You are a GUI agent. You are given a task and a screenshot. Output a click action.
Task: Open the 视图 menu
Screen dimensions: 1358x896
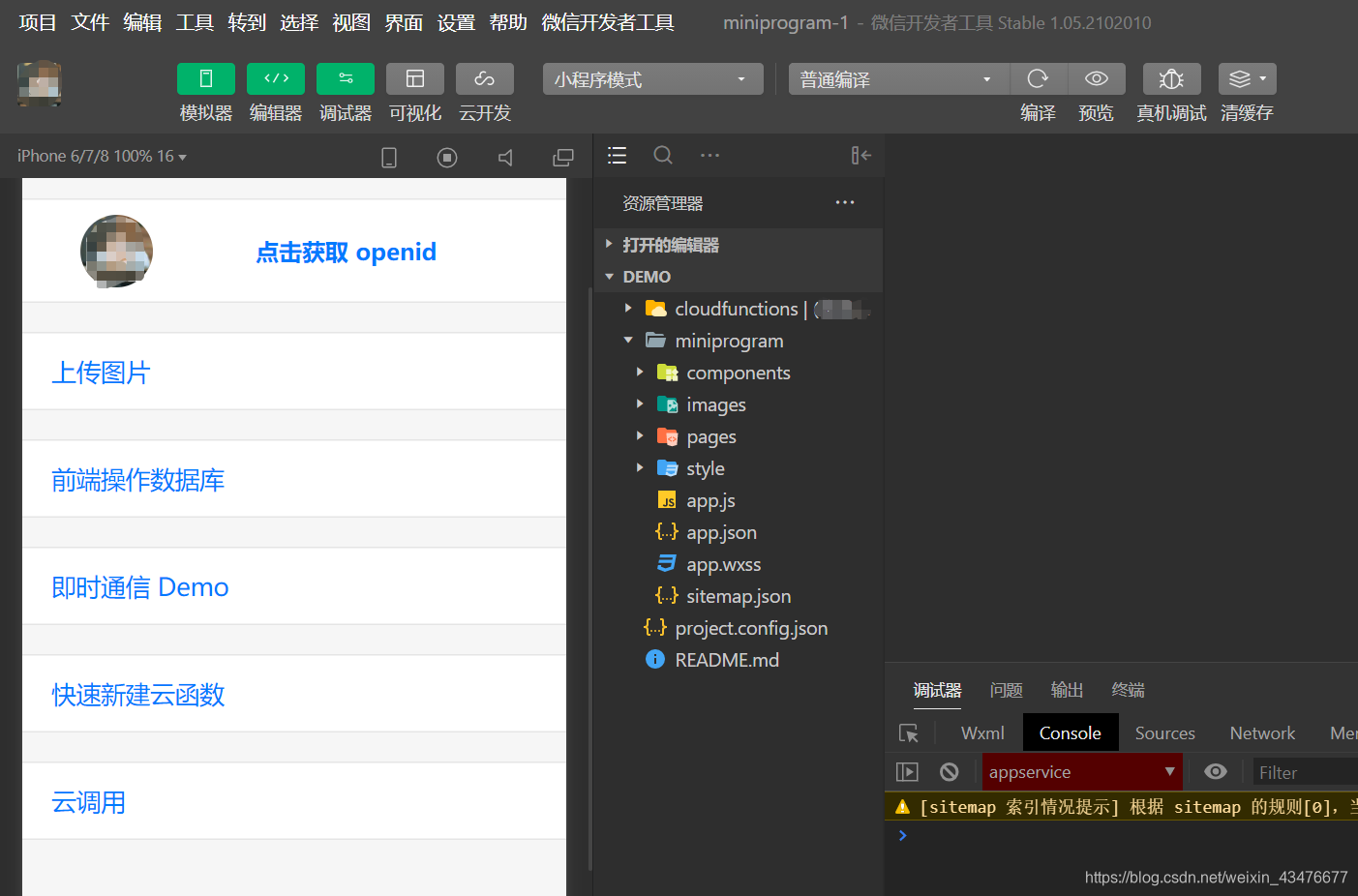pos(351,22)
